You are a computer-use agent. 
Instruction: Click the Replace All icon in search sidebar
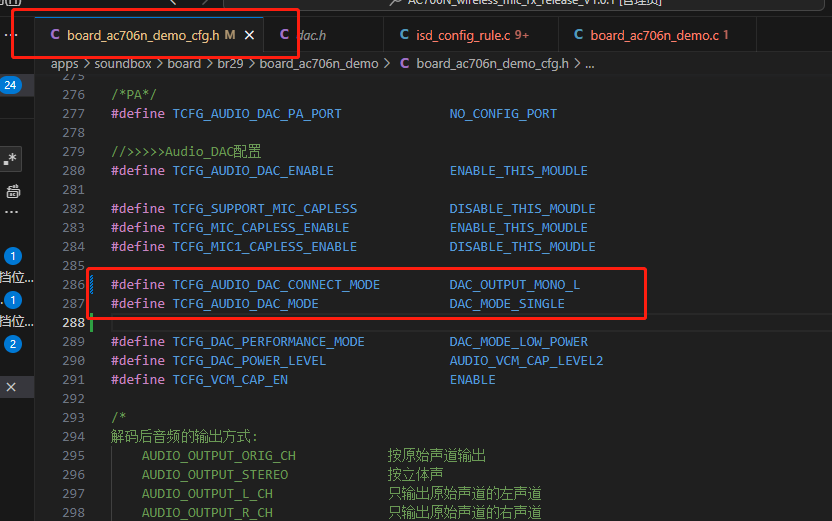pyautogui.click(x=13, y=191)
